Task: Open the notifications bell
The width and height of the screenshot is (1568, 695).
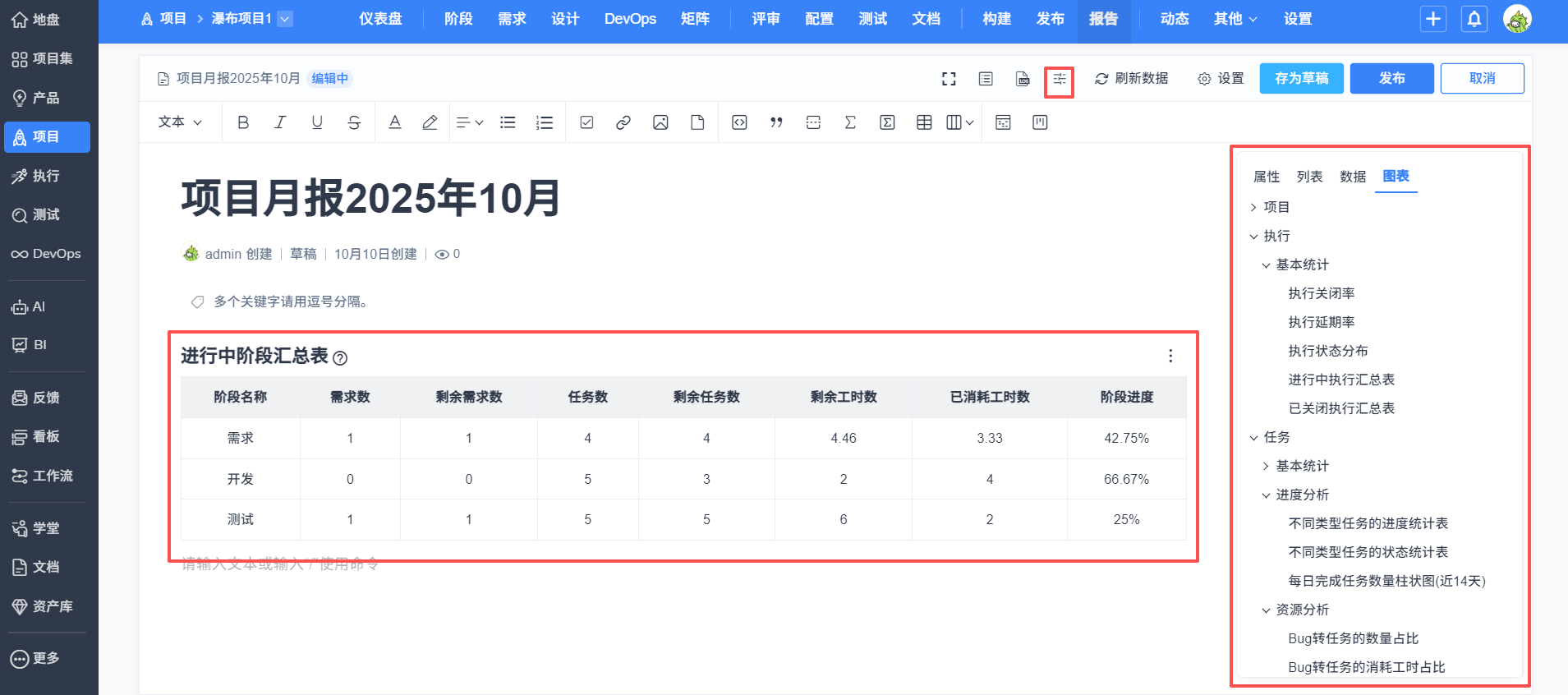Action: pyautogui.click(x=1474, y=19)
